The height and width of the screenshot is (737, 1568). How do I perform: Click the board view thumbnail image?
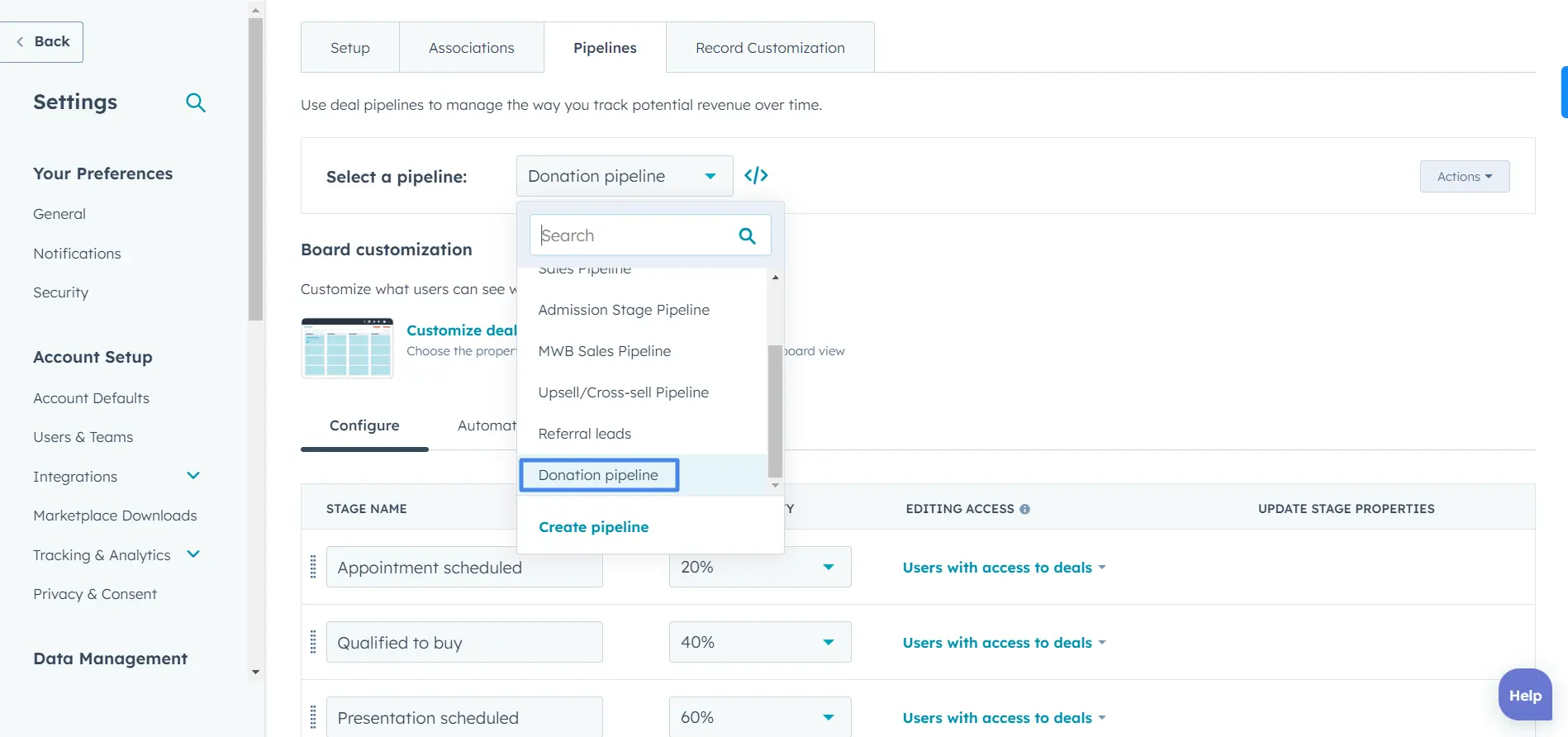[x=347, y=348]
